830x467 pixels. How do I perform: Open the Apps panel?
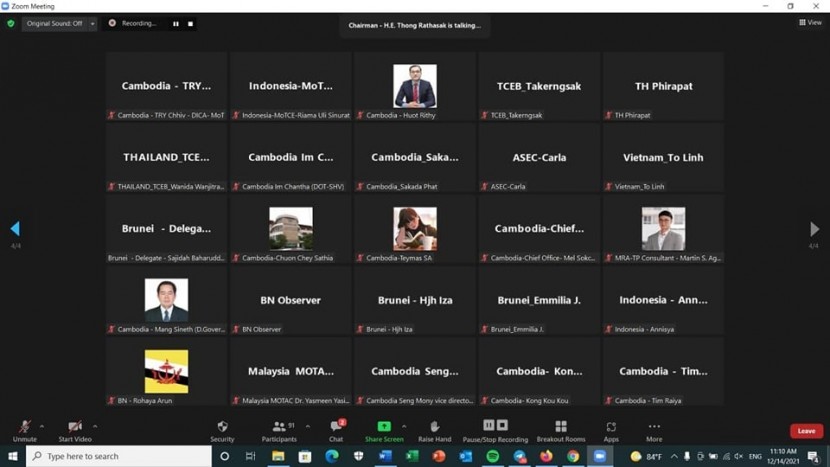coord(611,430)
